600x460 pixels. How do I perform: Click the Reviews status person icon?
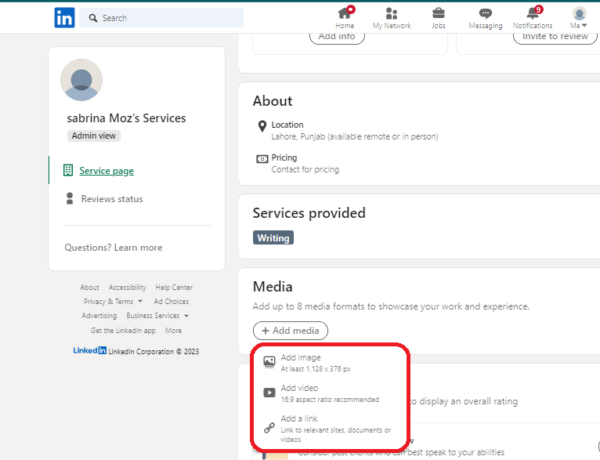(x=70, y=199)
